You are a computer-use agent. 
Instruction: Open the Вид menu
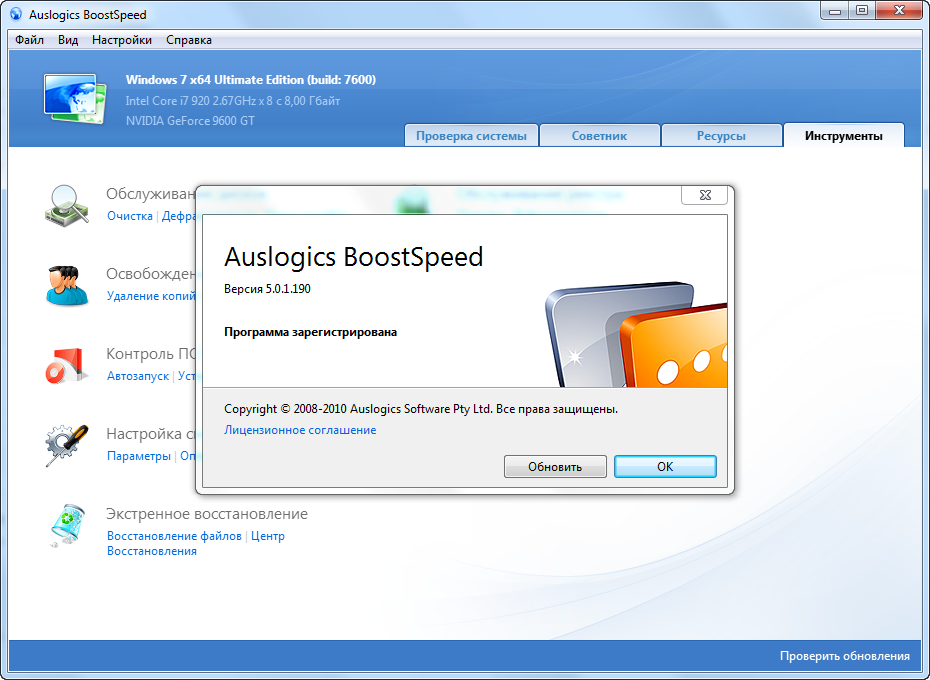coord(68,40)
